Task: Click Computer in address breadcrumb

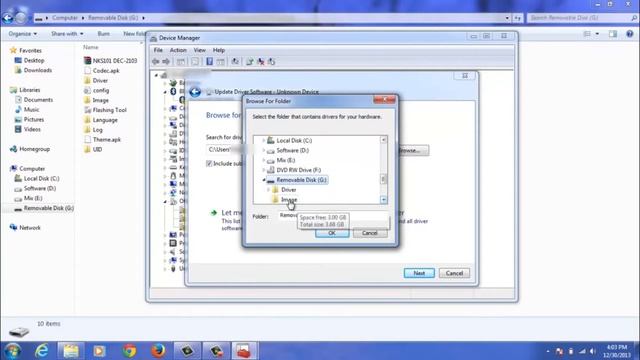Action: (x=65, y=18)
